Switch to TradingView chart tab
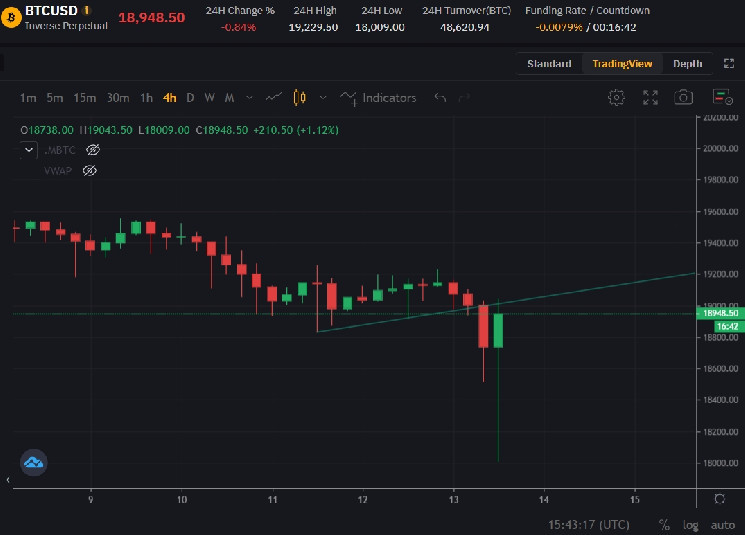Image resolution: width=745 pixels, height=535 pixels. tap(622, 64)
